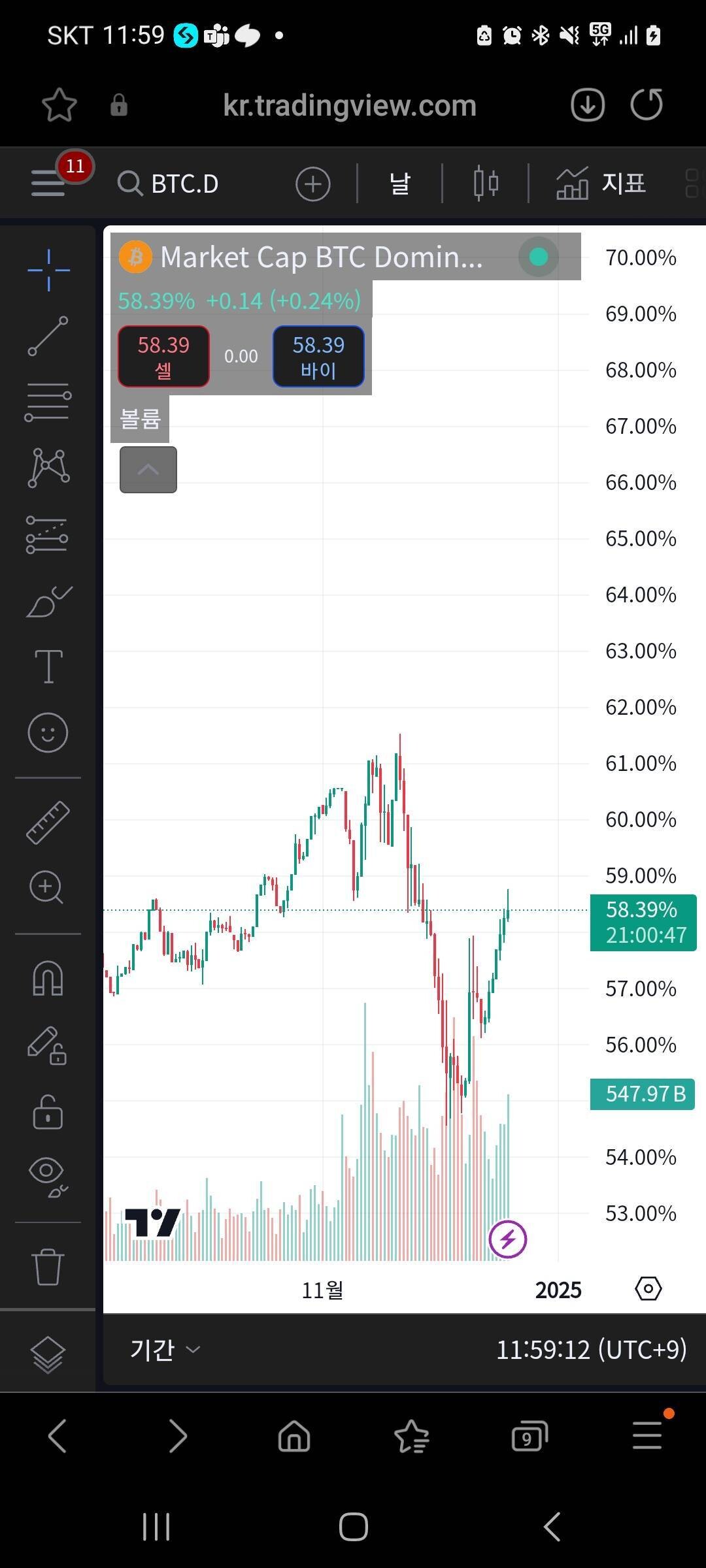706x1568 pixels.
Task: Open the emoji sticker tool
Action: 48,732
